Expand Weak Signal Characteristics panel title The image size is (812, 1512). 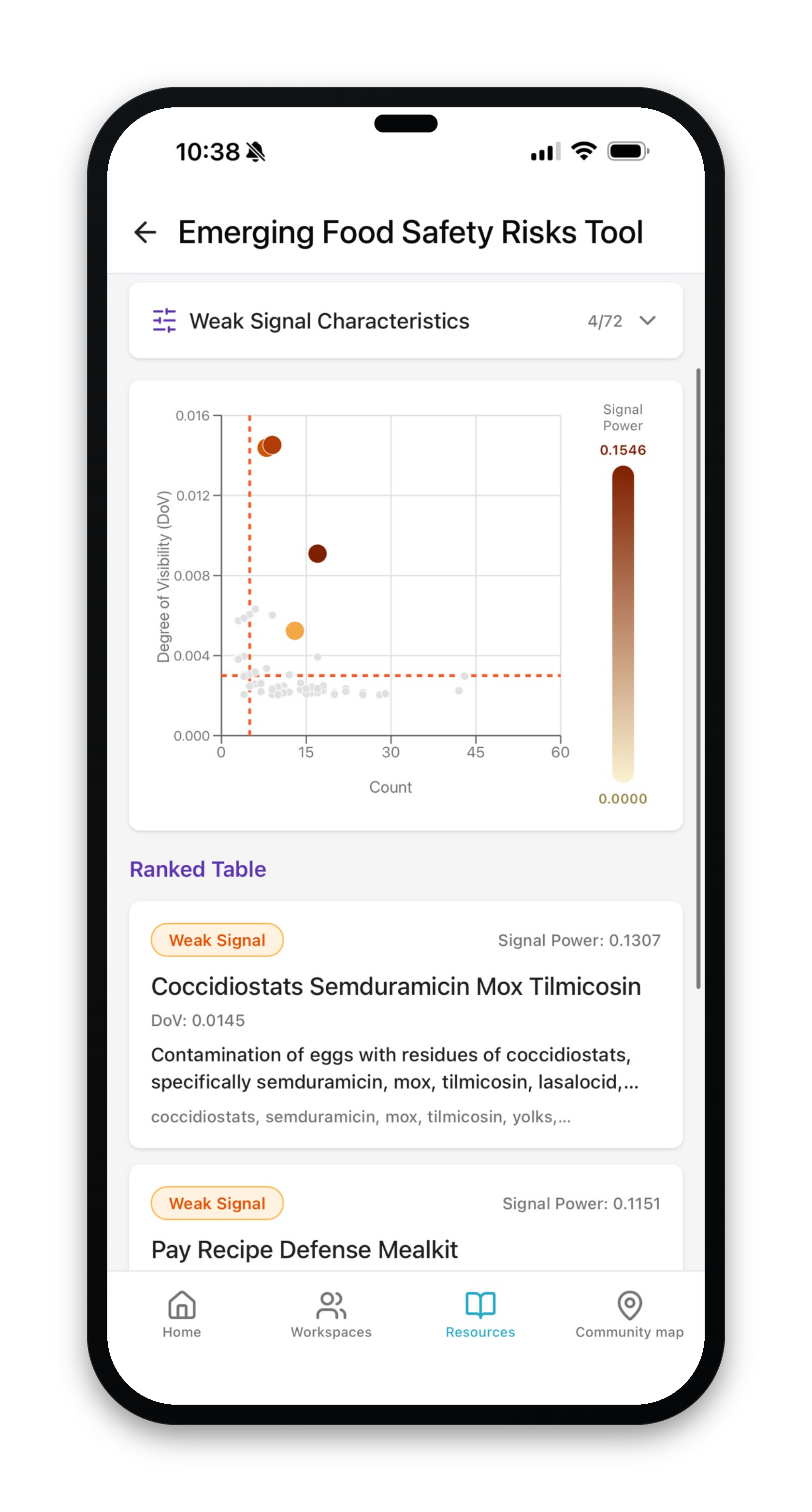(329, 321)
